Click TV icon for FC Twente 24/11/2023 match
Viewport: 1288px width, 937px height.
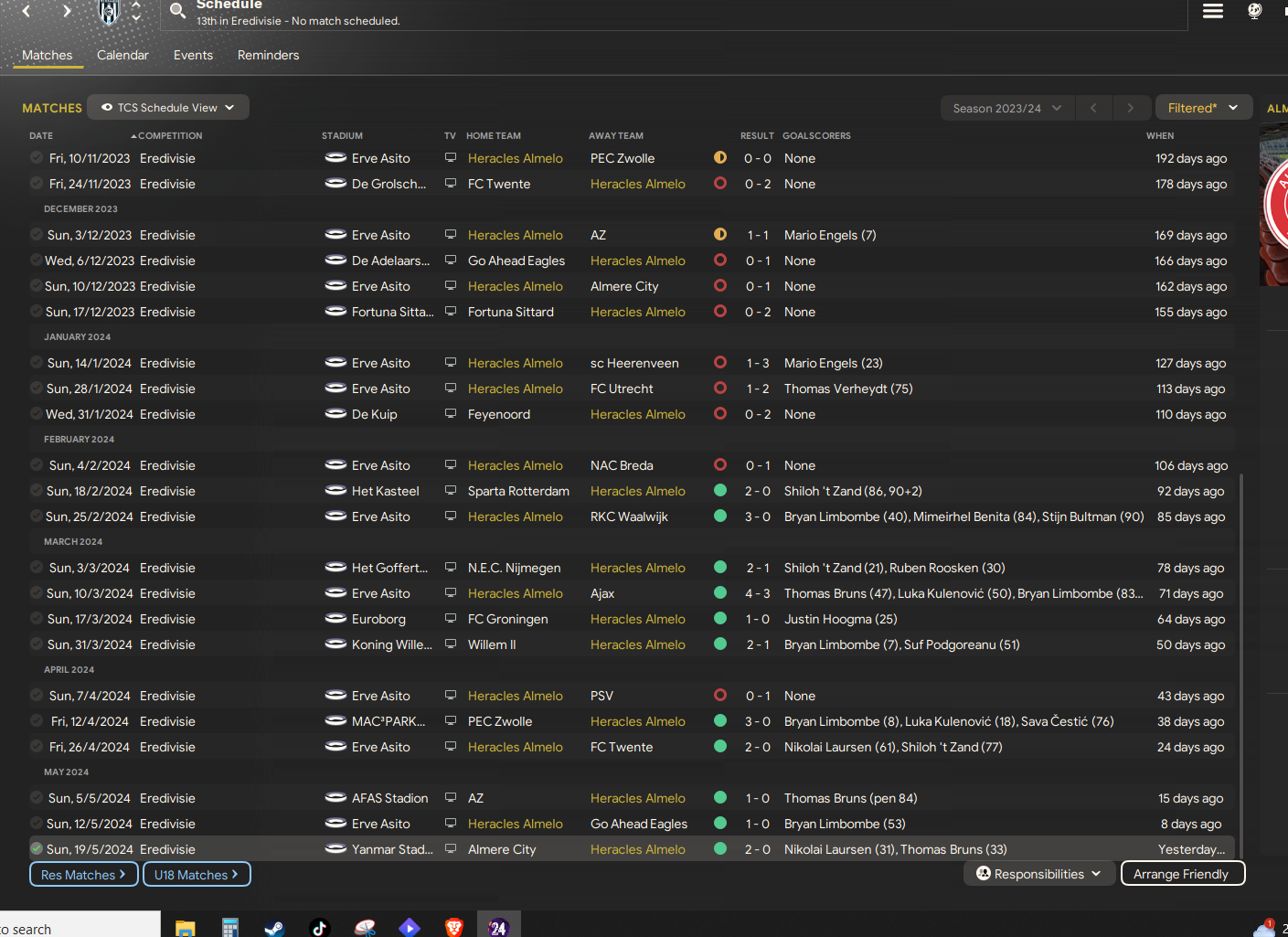tap(451, 184)
